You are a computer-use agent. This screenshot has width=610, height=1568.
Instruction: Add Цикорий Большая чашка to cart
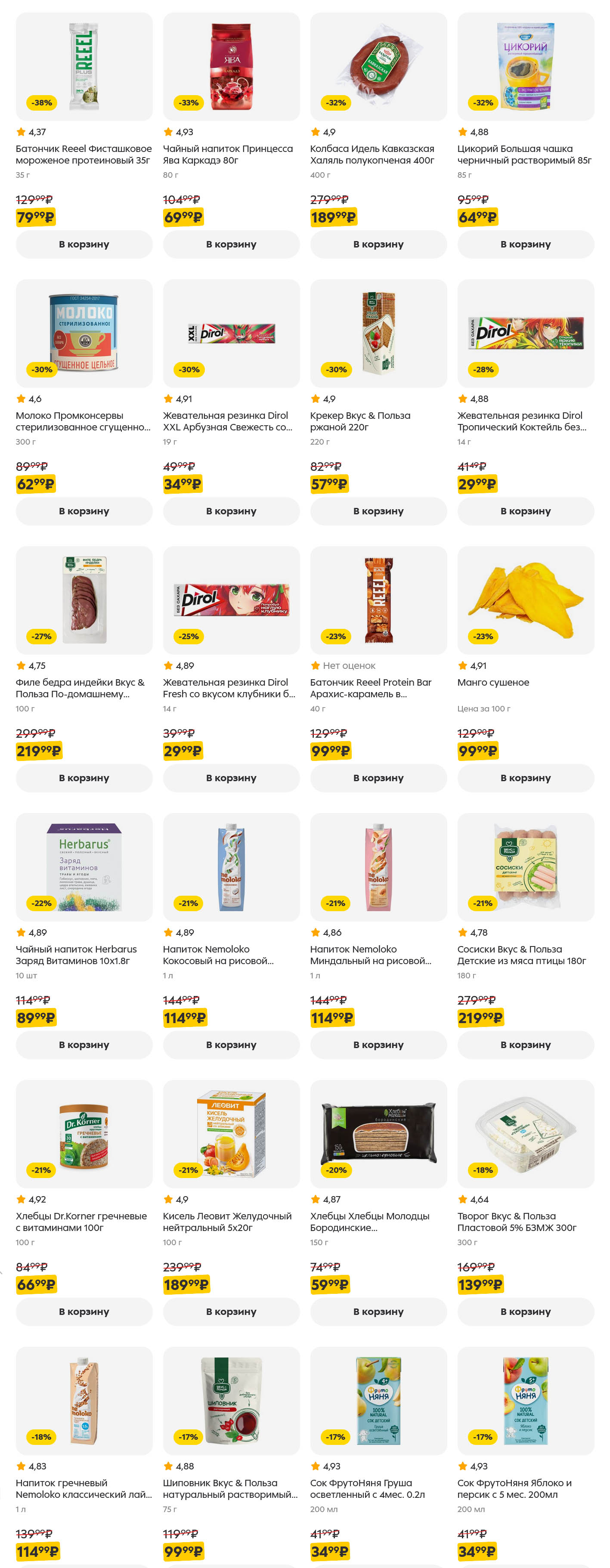[525, 244]
